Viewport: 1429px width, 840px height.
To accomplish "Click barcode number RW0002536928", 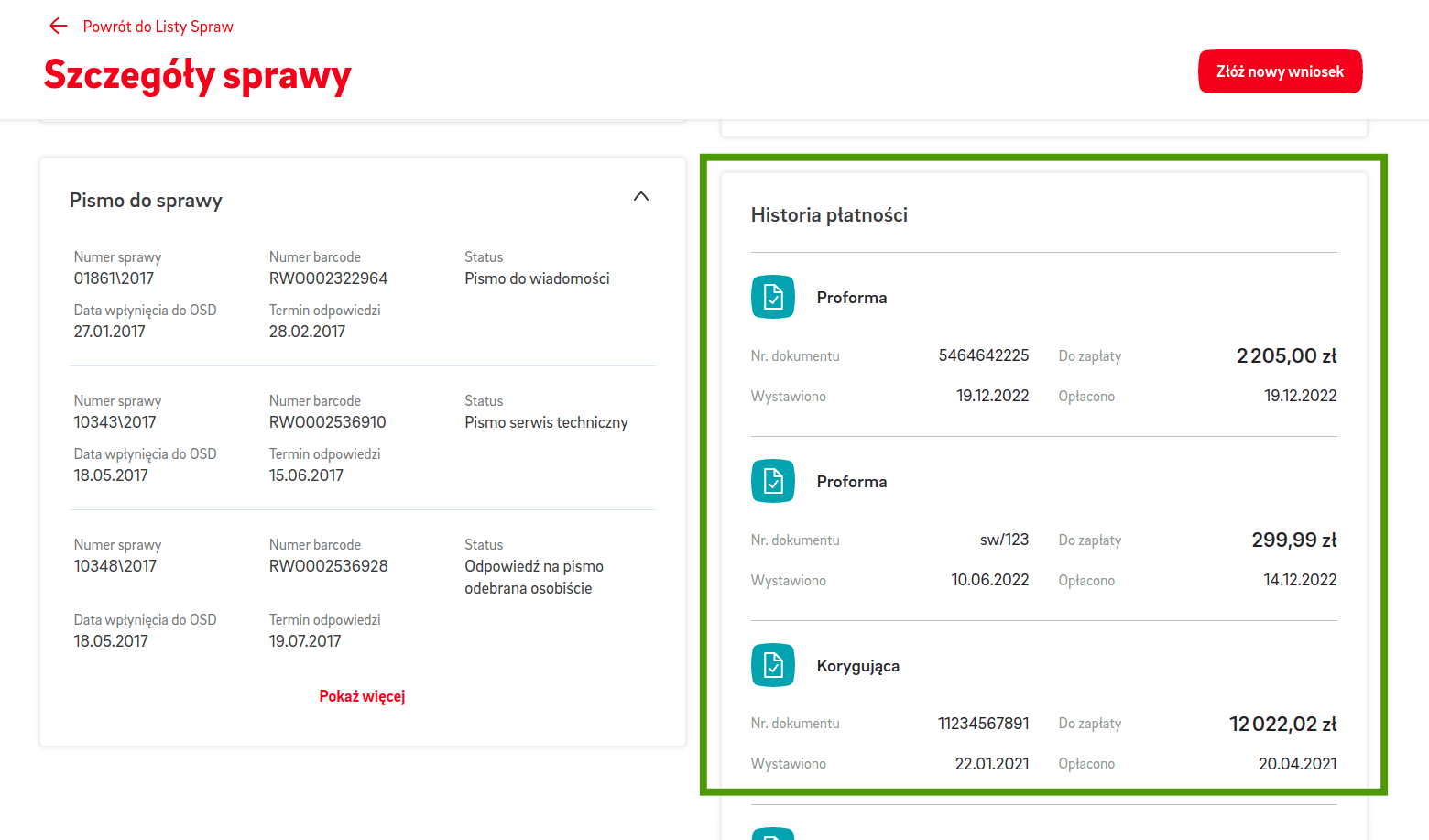I will [x=328, y=566].
